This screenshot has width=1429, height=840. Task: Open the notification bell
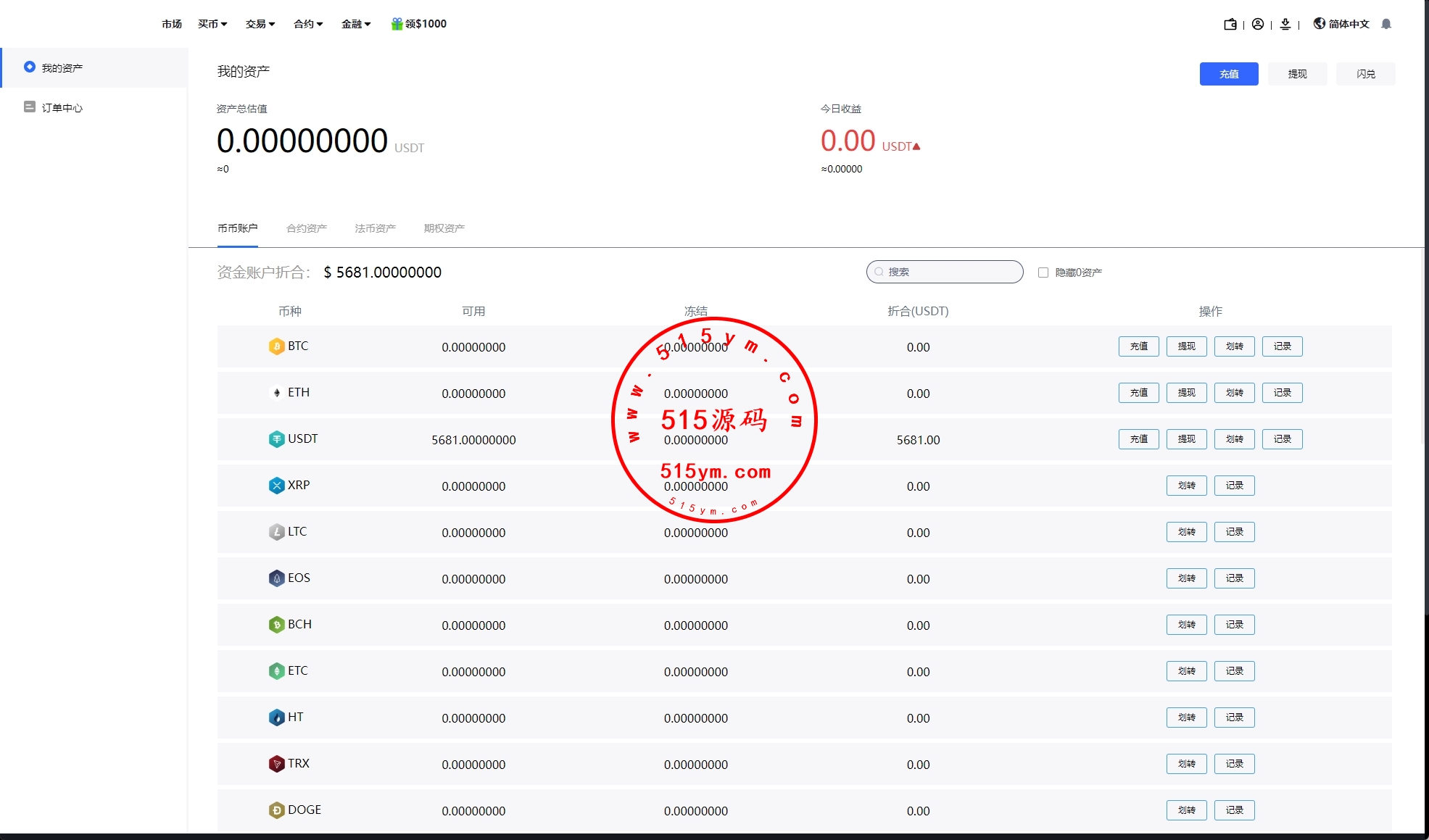coord(1386,24)
